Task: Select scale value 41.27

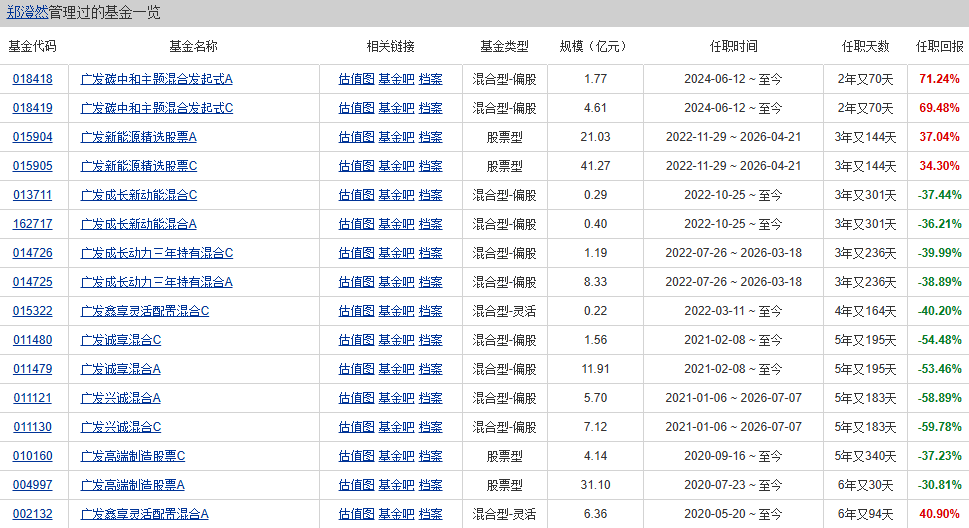Action: (595, 166)
